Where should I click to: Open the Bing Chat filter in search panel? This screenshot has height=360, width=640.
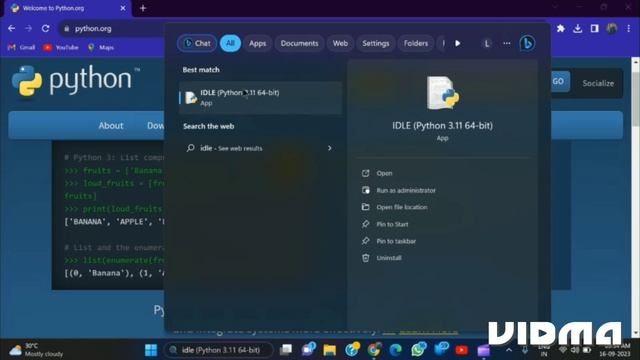(x=197, y=43)
